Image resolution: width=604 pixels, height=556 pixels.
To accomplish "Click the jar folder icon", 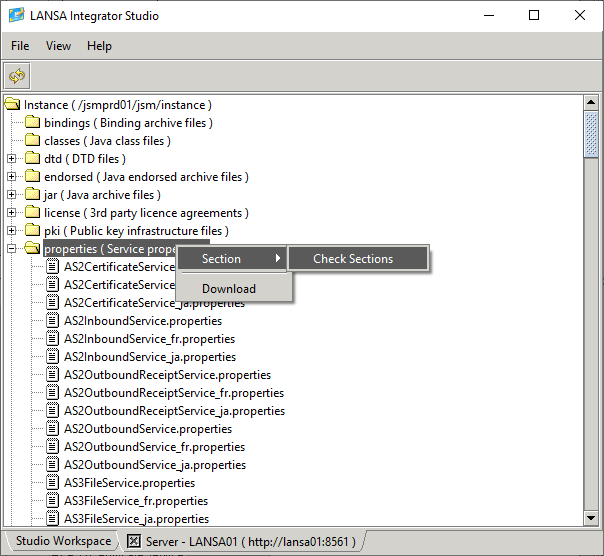I will (x=32, y=195).
